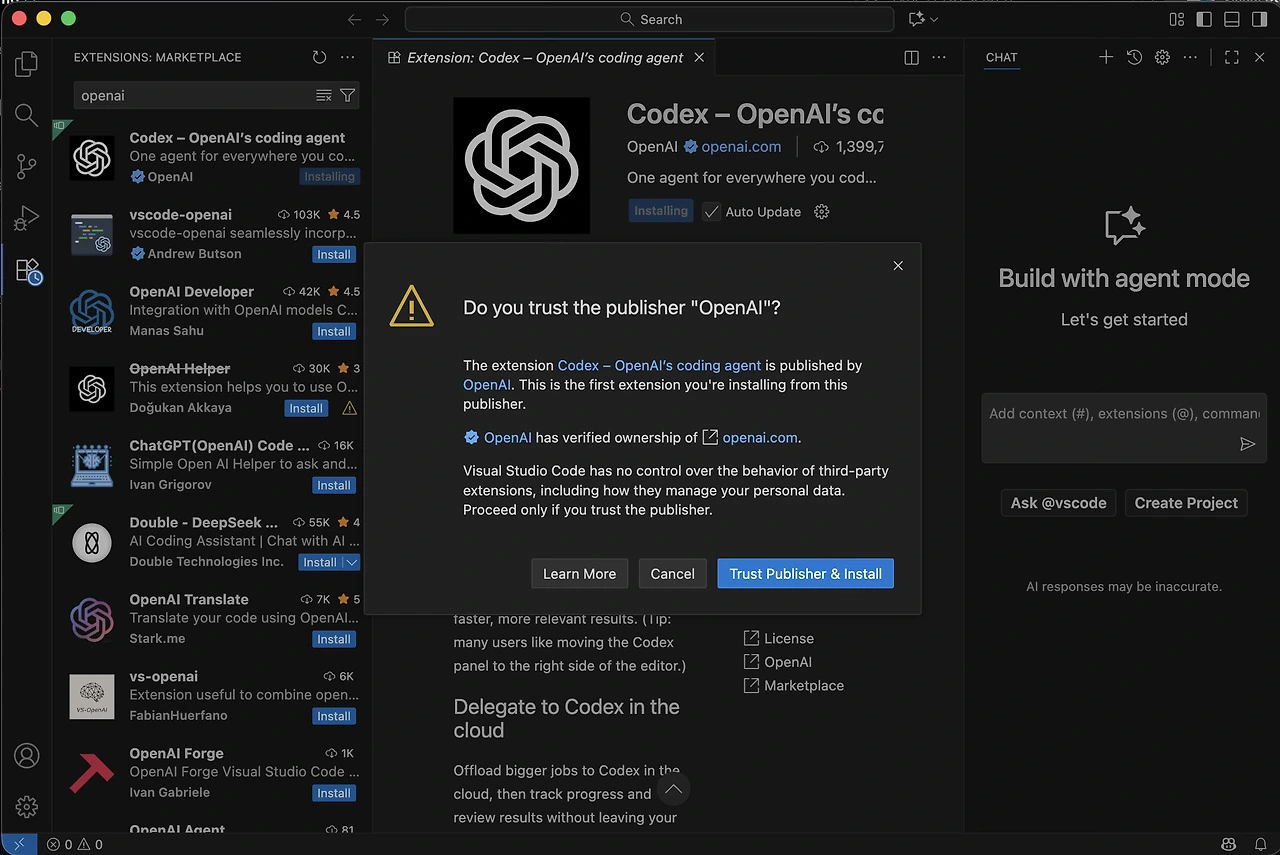Open chat settings gear
This screenshot has width=1280, height=855.
[1162, 58]
